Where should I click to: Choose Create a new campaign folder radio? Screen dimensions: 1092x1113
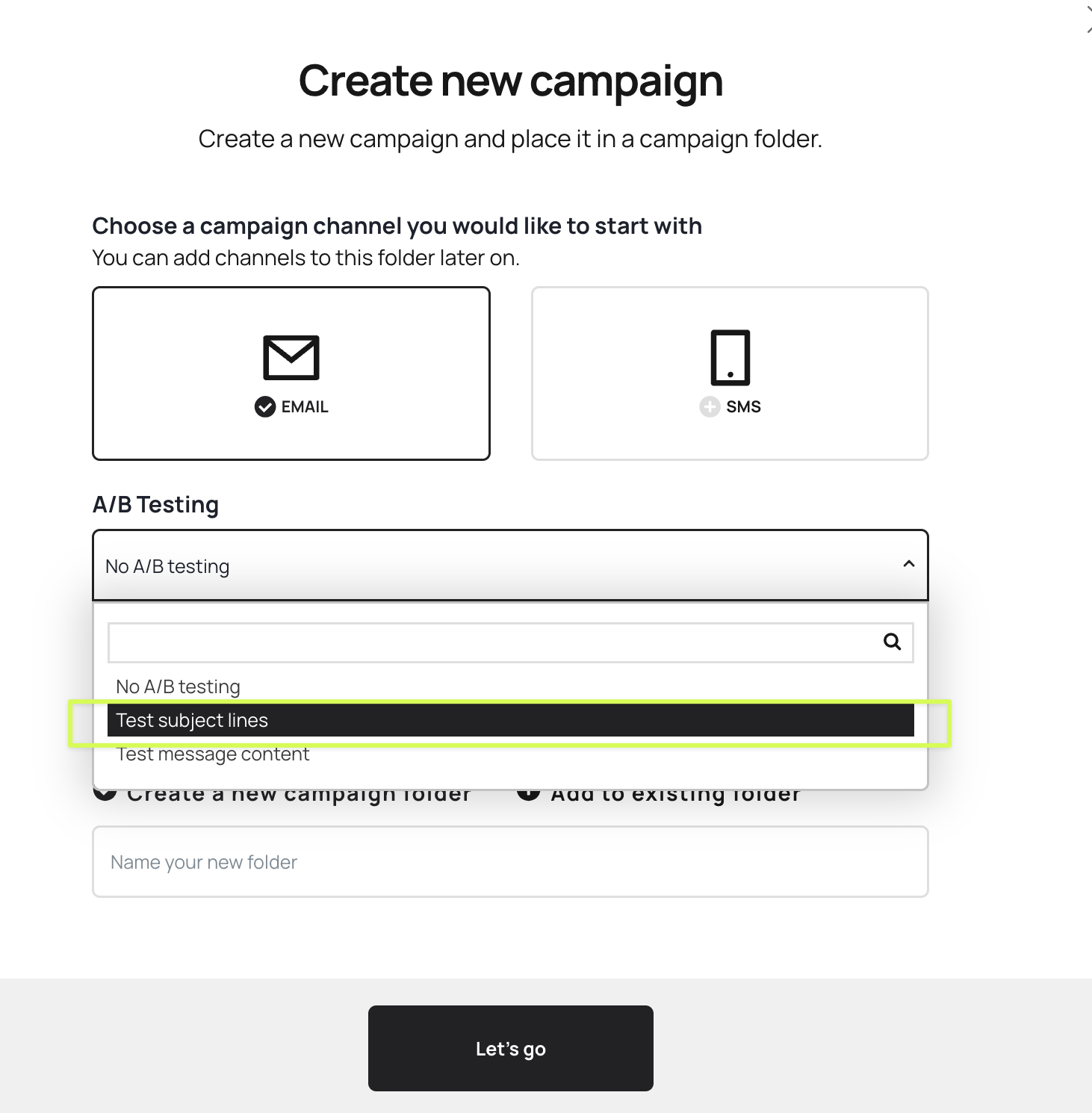click(105, 795)
